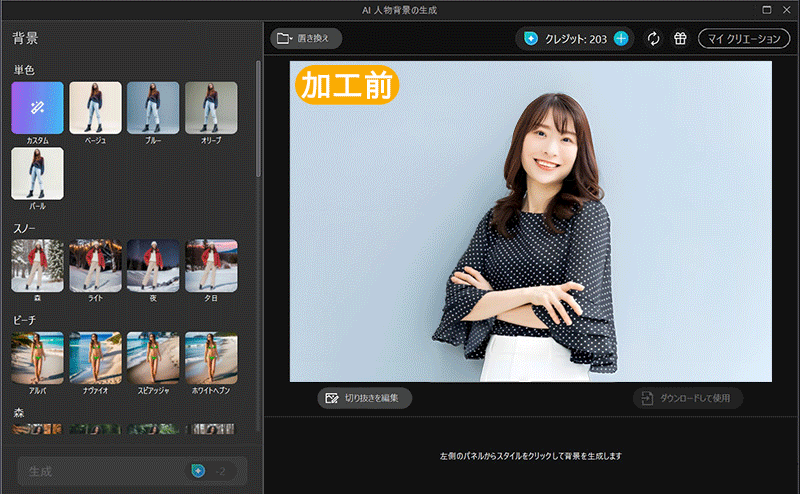Click the 生成 generate button
800x494 pixels.
(133, 471)
